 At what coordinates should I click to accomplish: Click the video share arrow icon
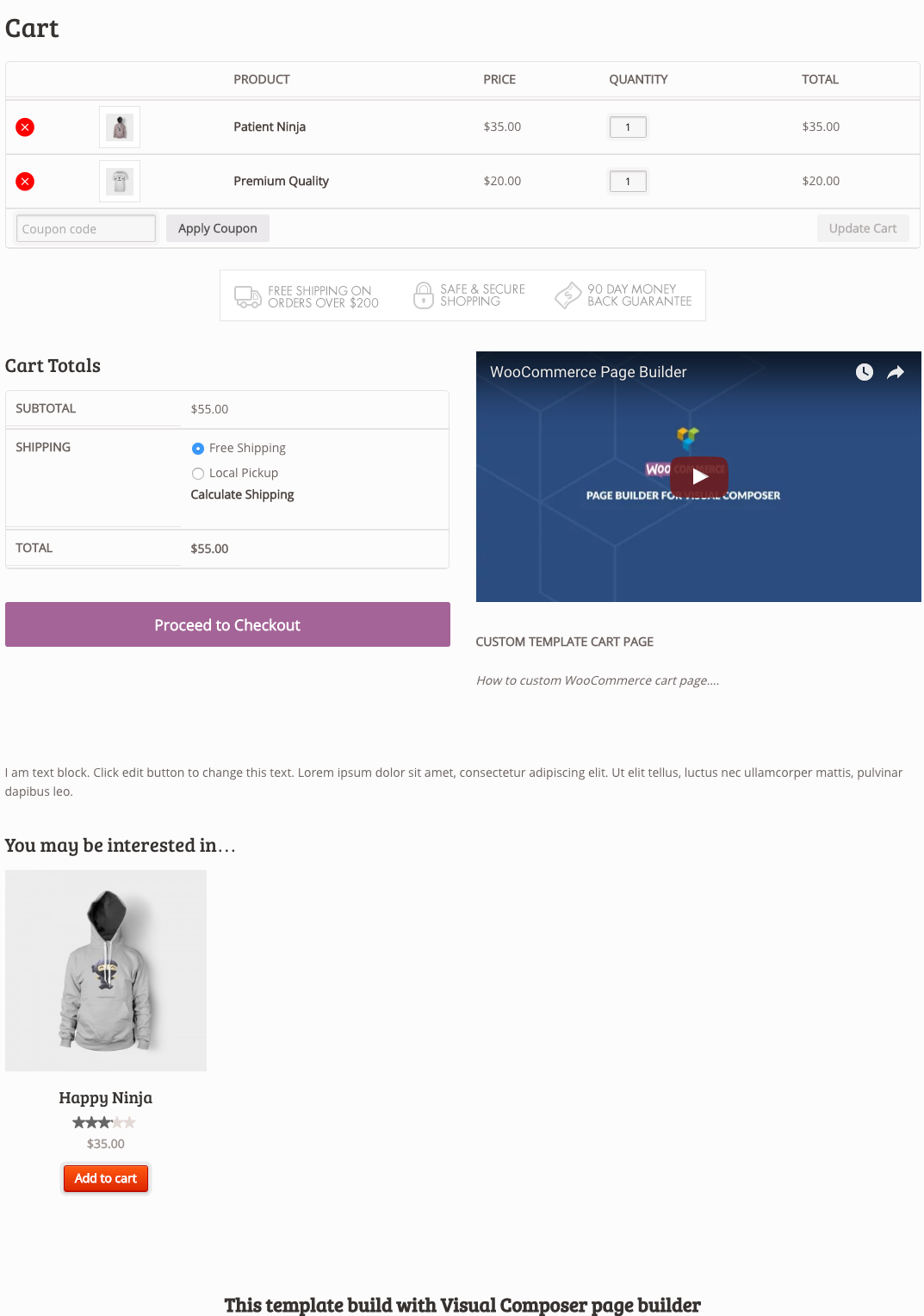click(896, 372)
